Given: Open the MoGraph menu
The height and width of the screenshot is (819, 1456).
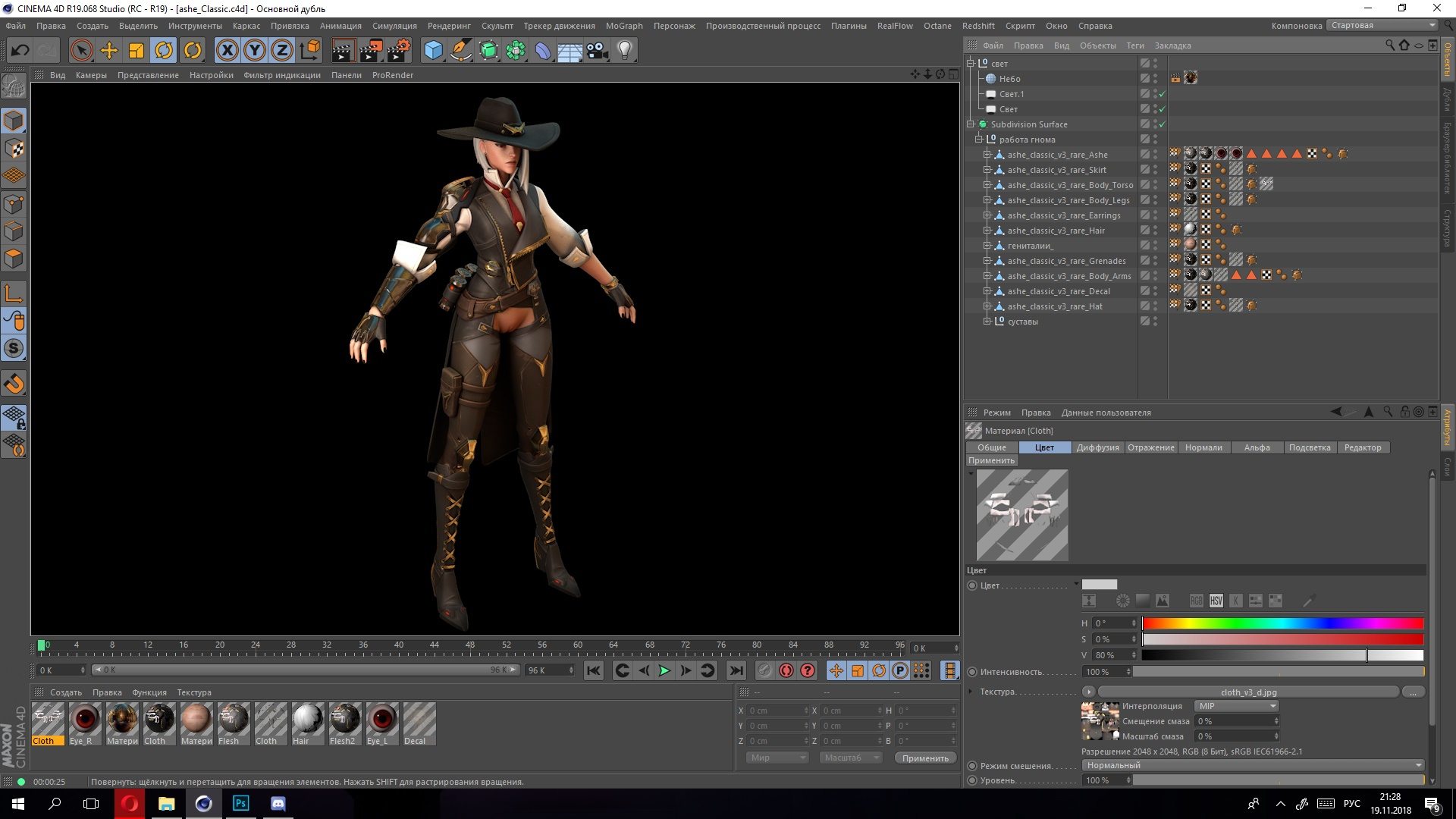Looking at the screenshot, I should [624, 26].
